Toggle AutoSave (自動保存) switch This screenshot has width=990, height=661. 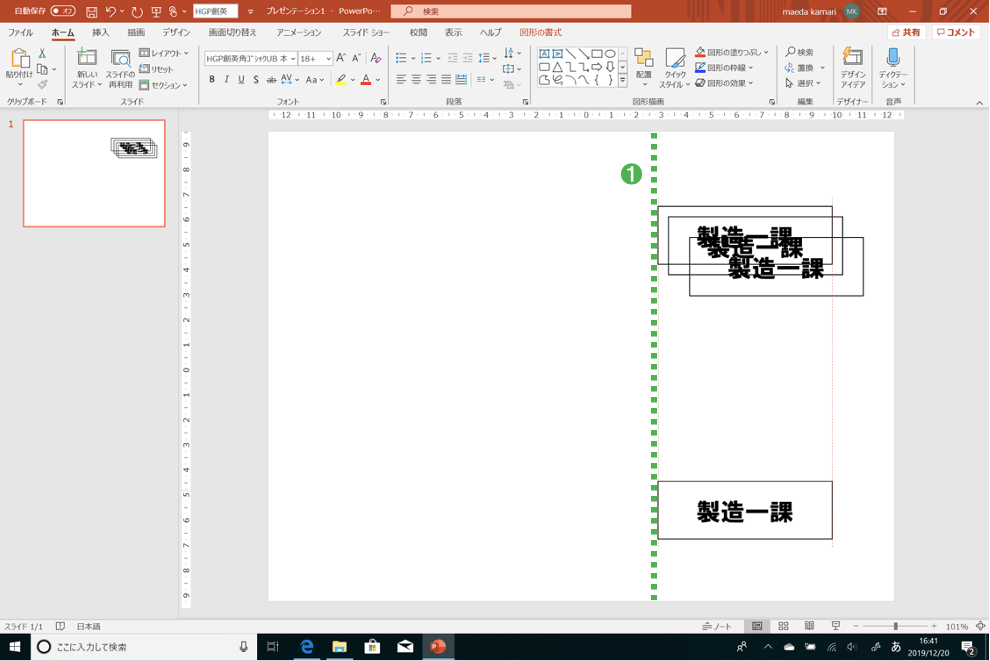click(x=63, y=11)
